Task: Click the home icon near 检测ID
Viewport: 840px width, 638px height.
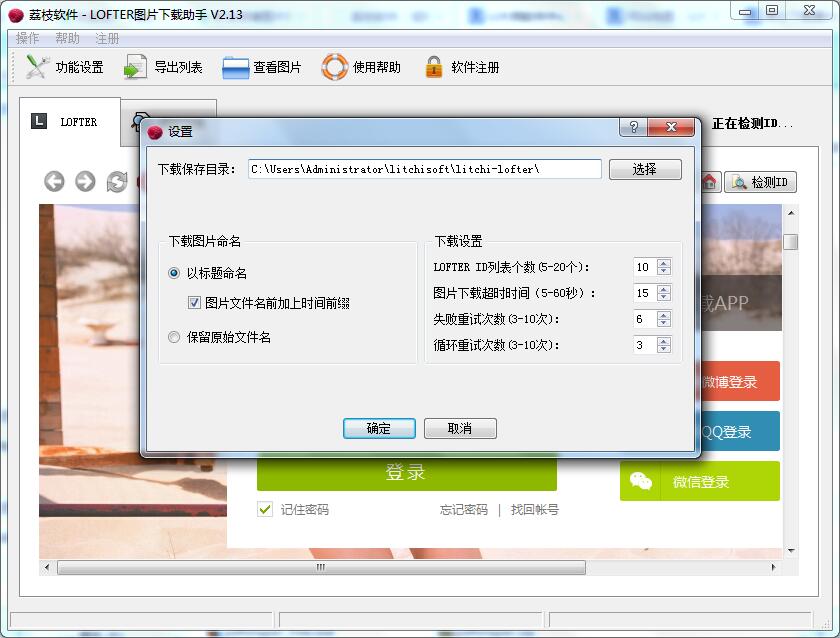Action: click(709, 182)
